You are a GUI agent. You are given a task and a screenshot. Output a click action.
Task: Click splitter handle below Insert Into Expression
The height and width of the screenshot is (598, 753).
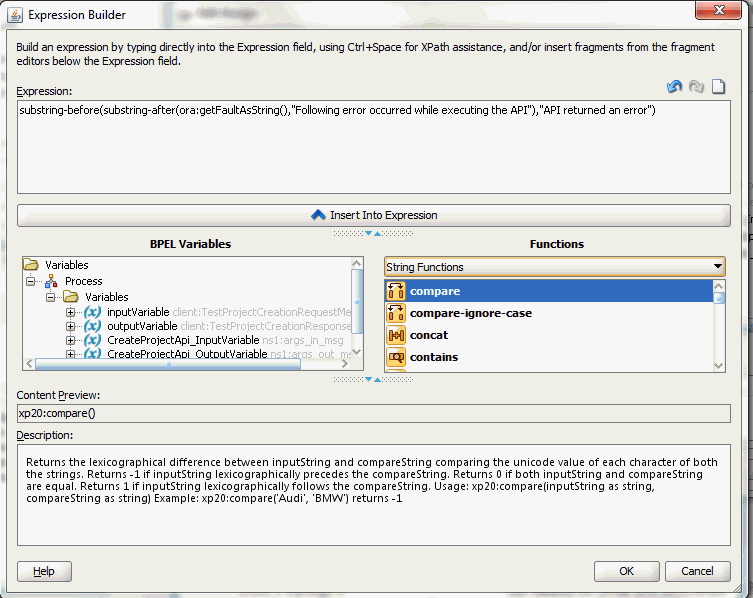click(x=373, y=233)
